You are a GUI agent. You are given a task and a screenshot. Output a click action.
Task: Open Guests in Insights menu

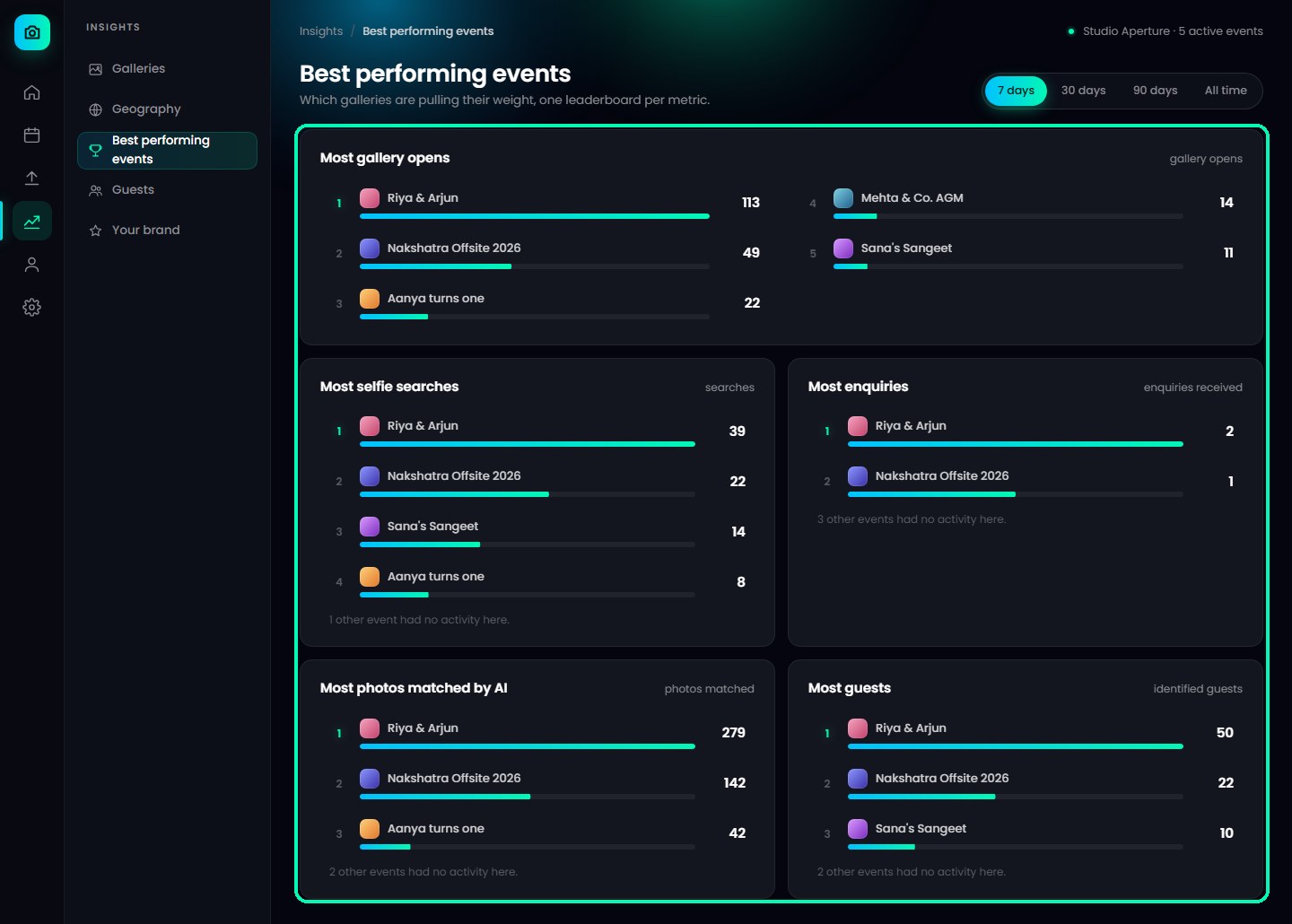coord(167,190)
